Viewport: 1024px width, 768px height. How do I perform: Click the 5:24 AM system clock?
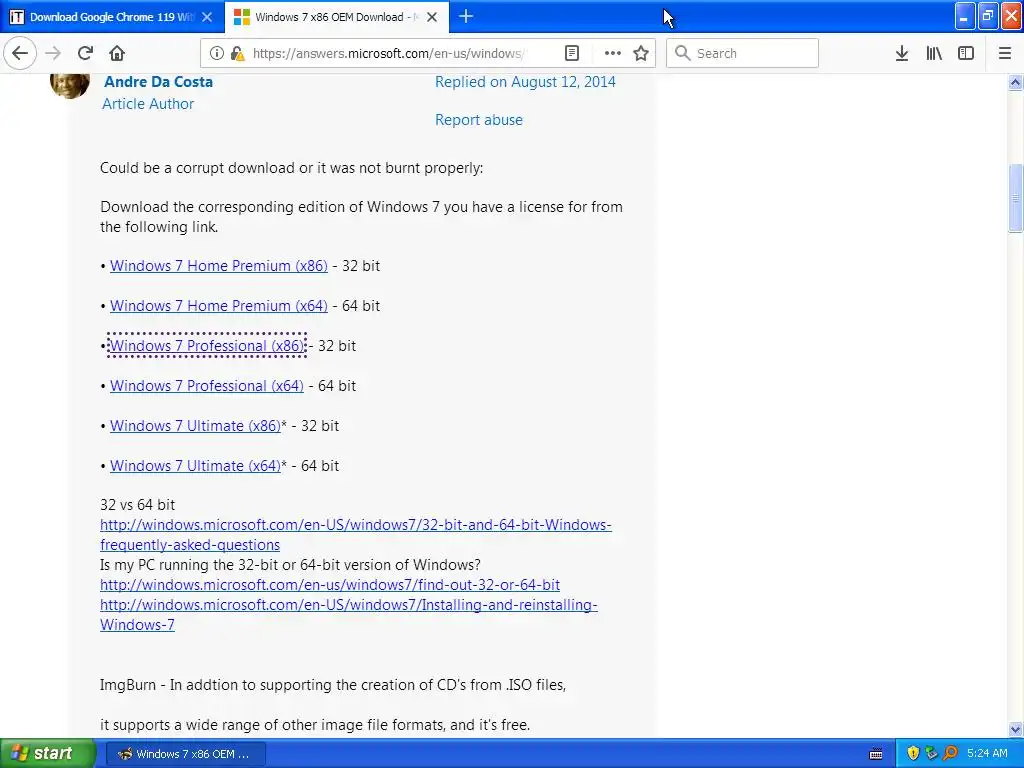click(x=987, y=753)
